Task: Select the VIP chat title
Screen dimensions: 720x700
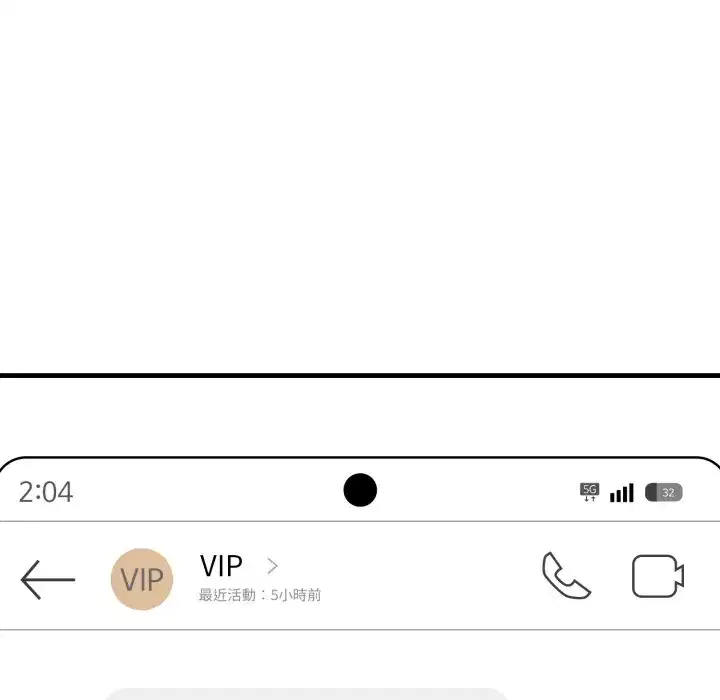Action: click(x=221, y=565)
